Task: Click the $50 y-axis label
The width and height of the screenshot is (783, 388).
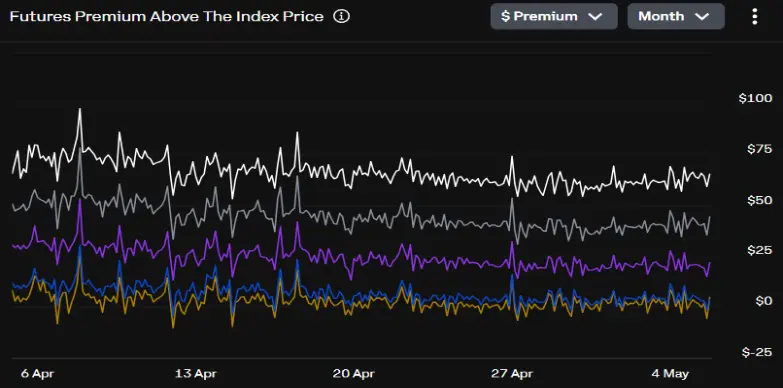Action: (759, 200)
